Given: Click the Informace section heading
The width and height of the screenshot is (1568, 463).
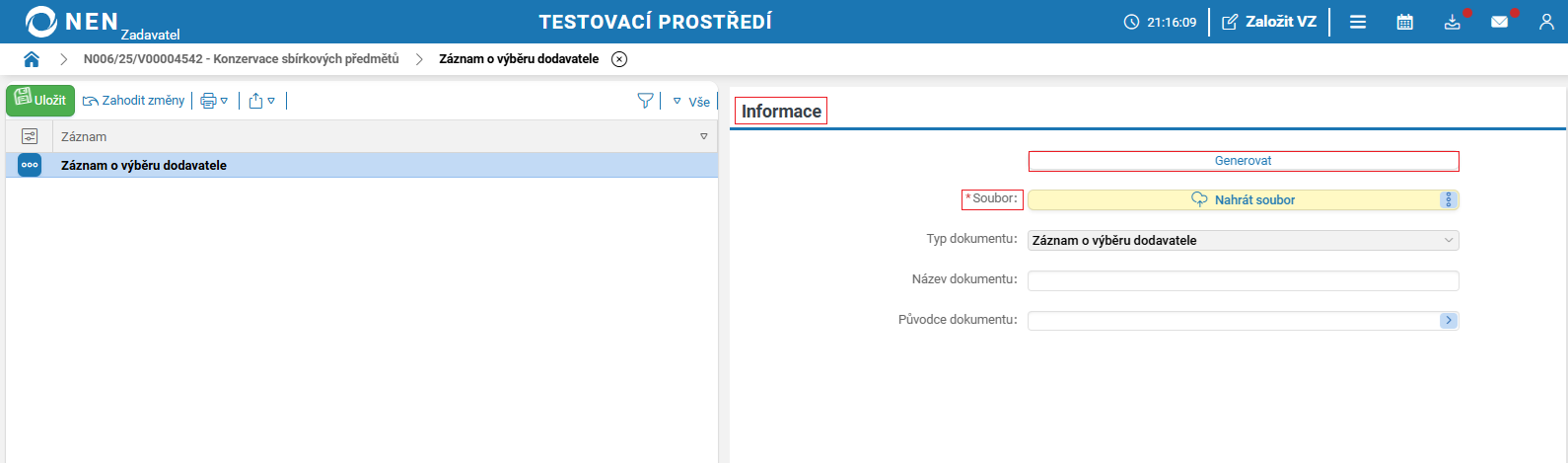Looking at the screenshot, I should [781, 112].
